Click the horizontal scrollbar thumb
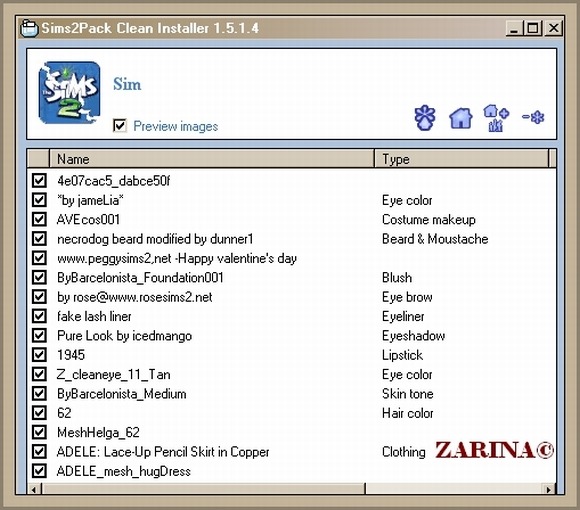 tap(203, 489)
